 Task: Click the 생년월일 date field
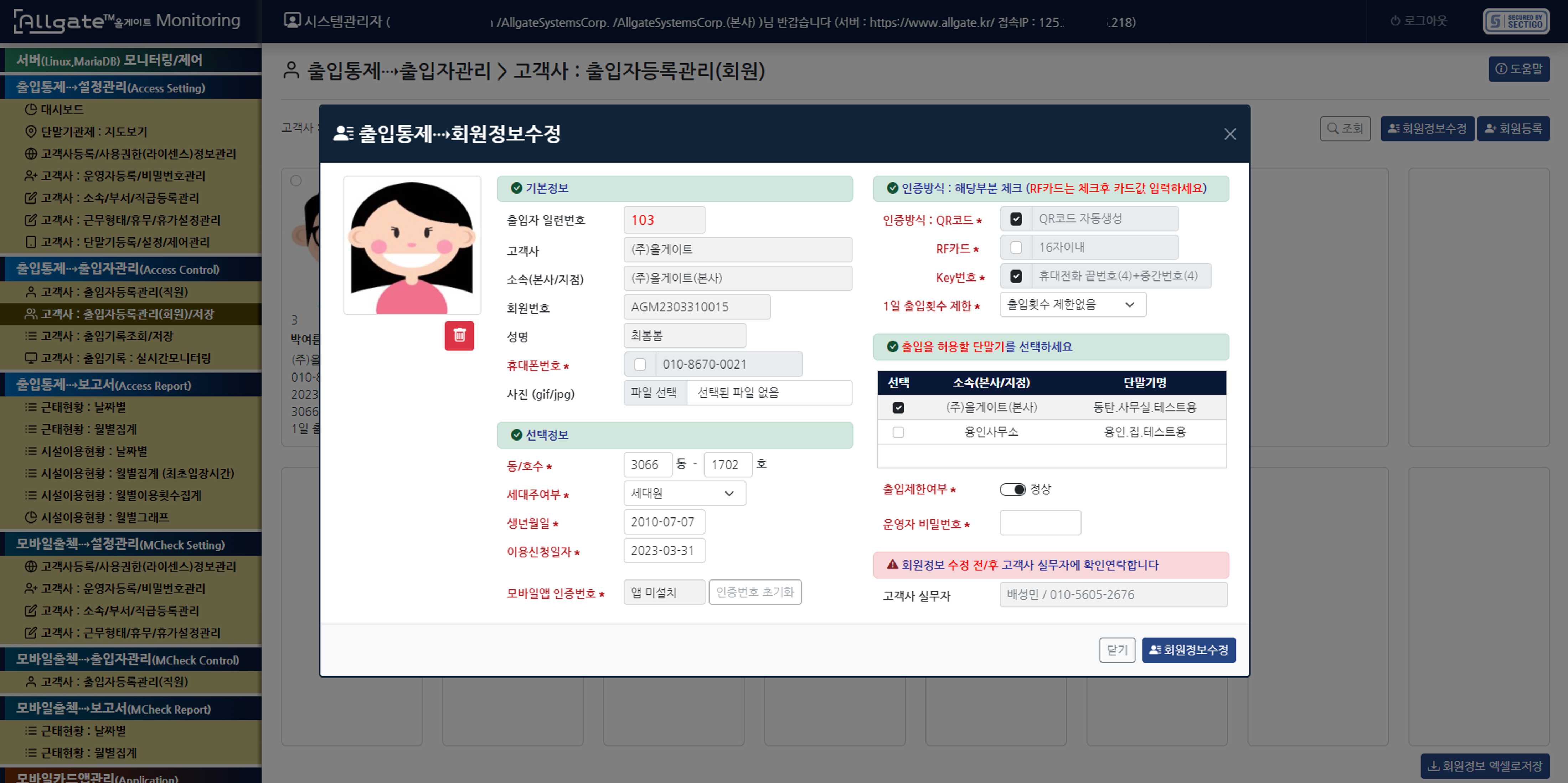coord(664,522)
